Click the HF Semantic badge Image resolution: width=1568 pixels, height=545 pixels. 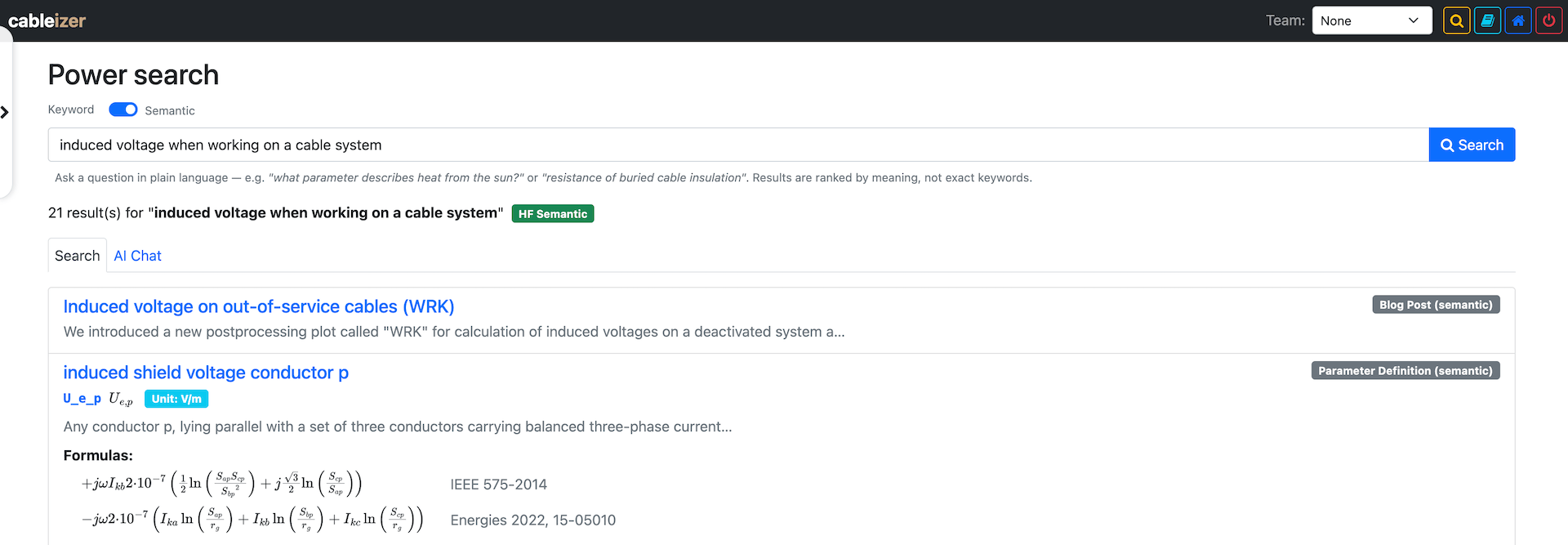553,214
